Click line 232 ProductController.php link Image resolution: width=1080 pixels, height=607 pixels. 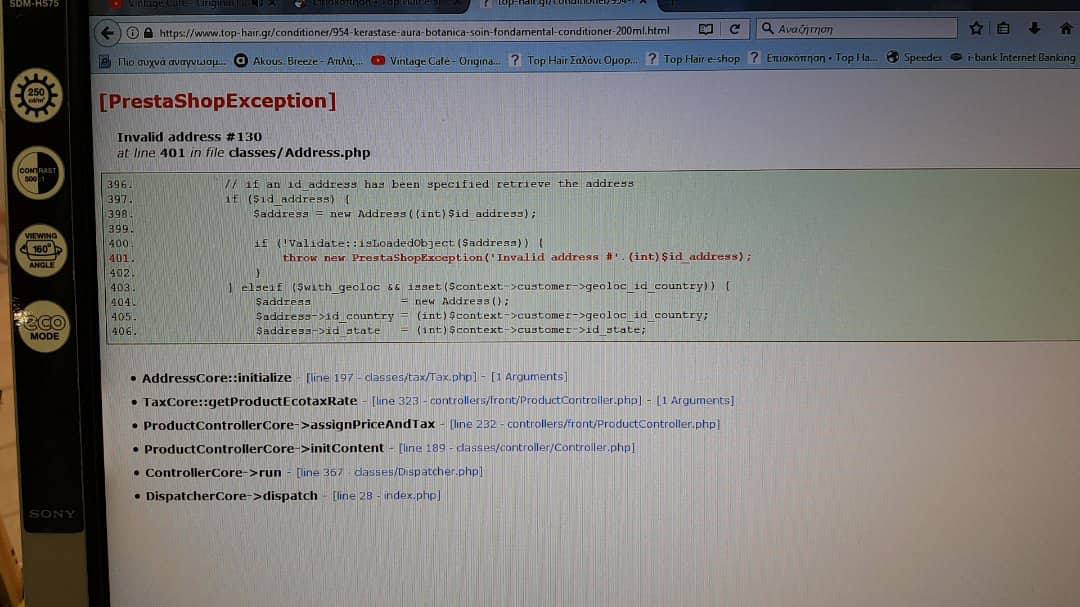point(585,424)
